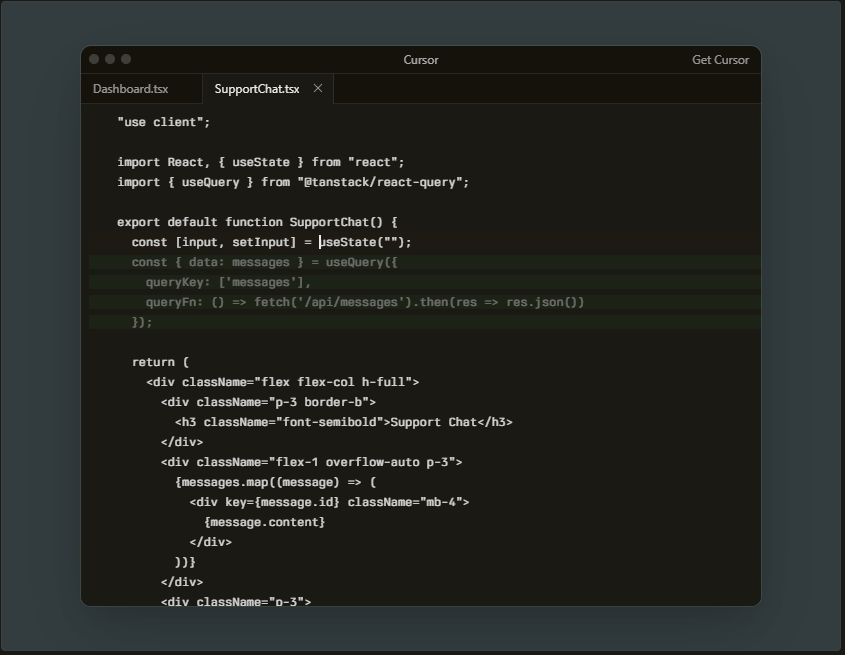This screenshot has height=655, width=845.
Task: Click the messages.map expression line
Action: click(x=275, y=482)
